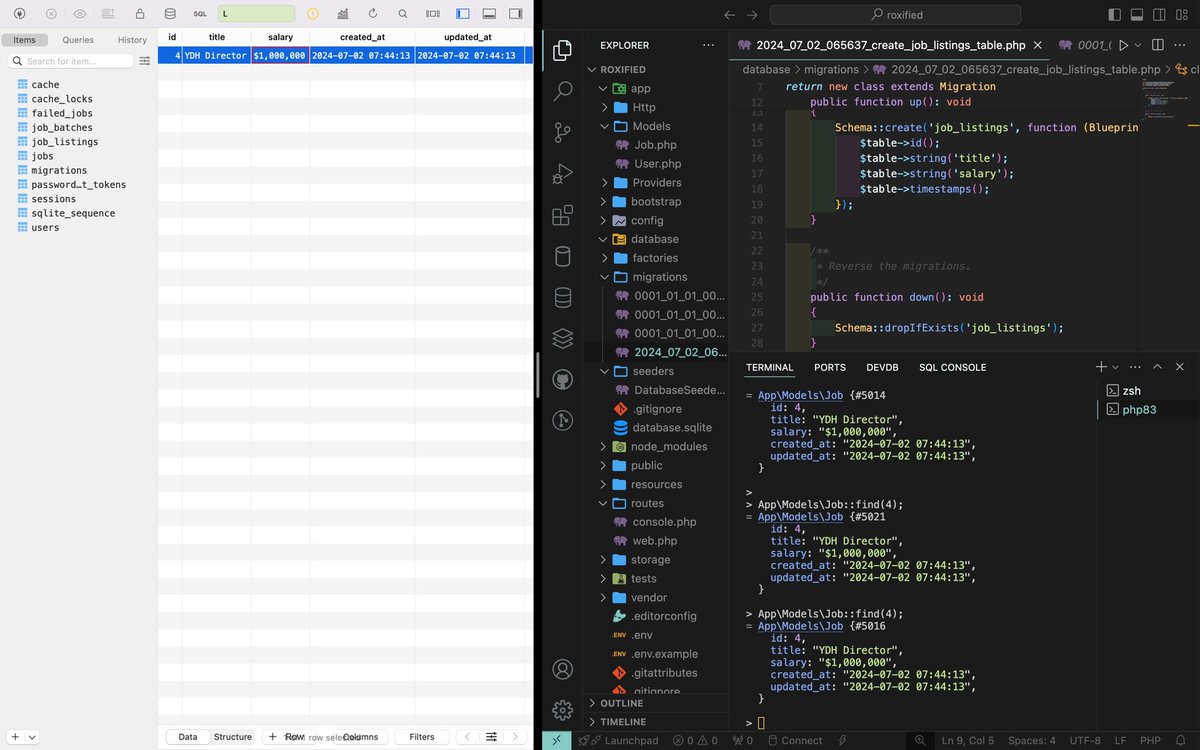
Task: Toggle TablePlus left sidebar panel
Action: click(463, 14)
